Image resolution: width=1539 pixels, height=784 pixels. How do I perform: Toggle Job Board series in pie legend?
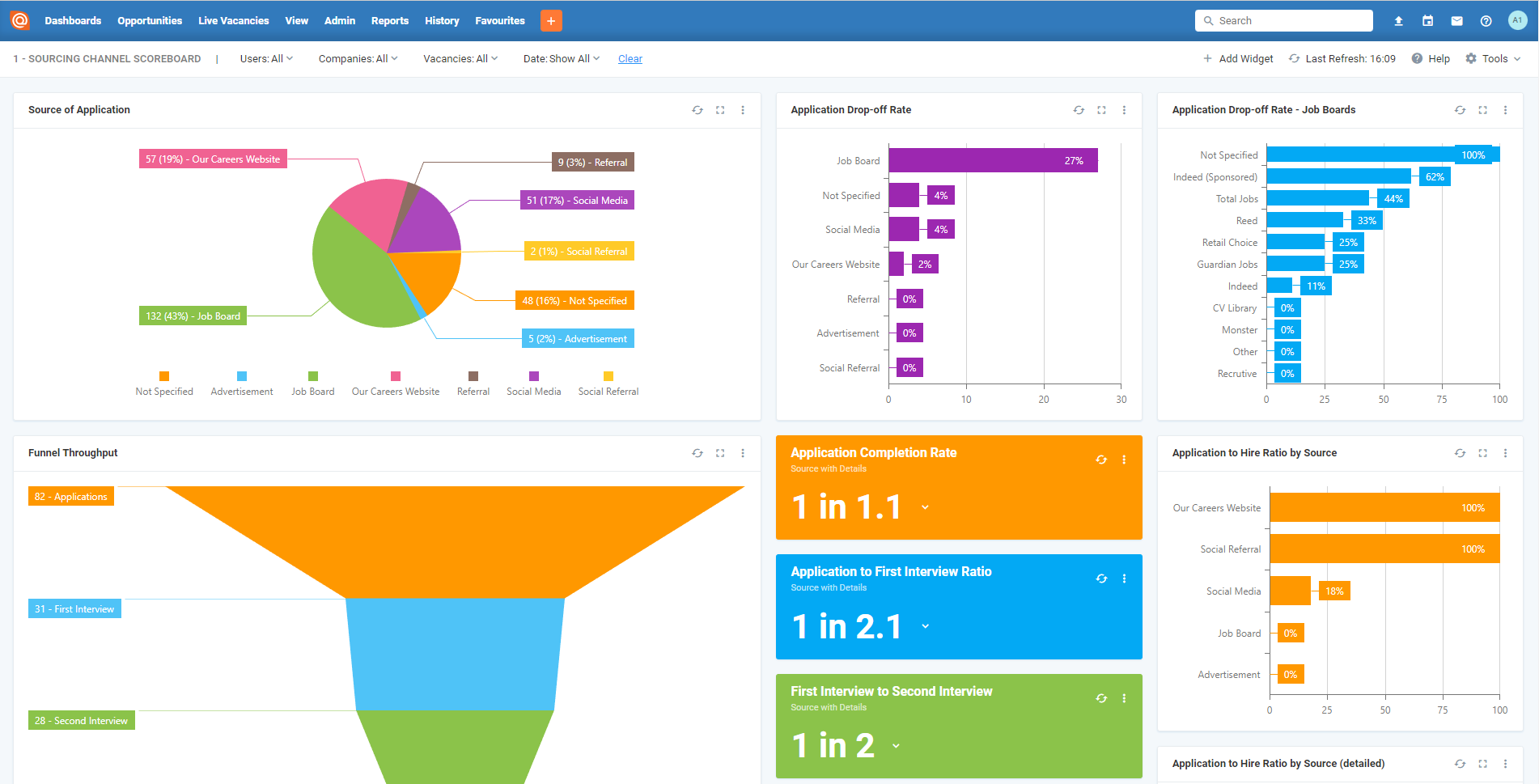pos(313,384)
